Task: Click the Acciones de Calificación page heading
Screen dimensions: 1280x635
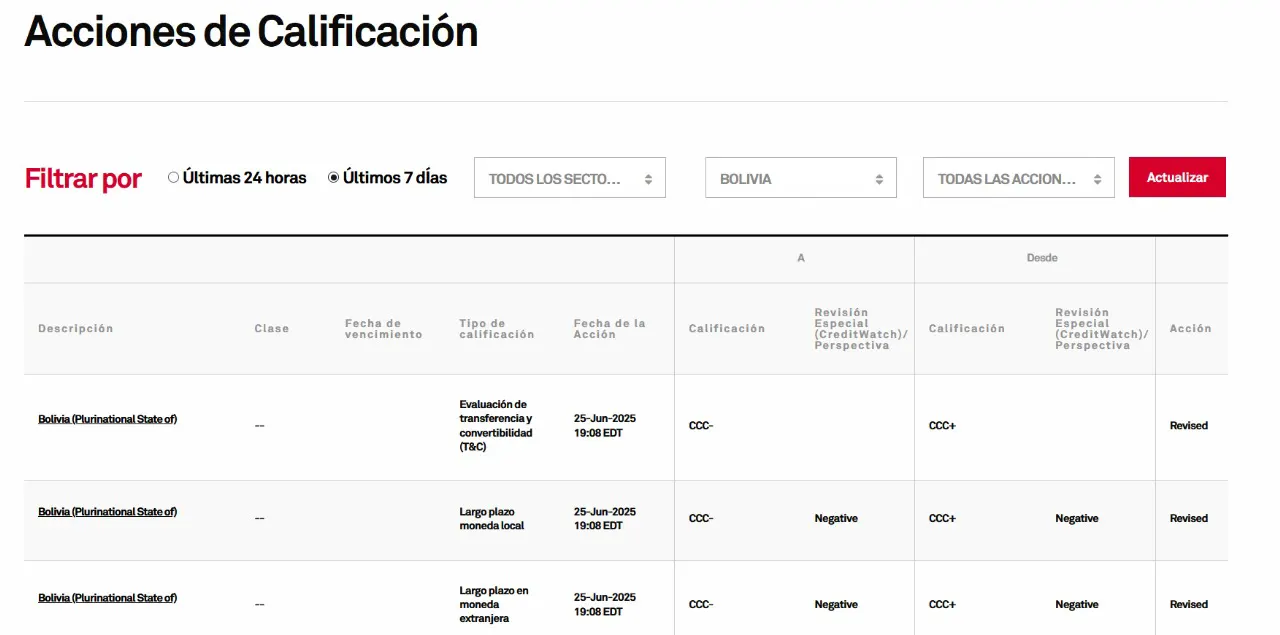Action: coord(251,32)
